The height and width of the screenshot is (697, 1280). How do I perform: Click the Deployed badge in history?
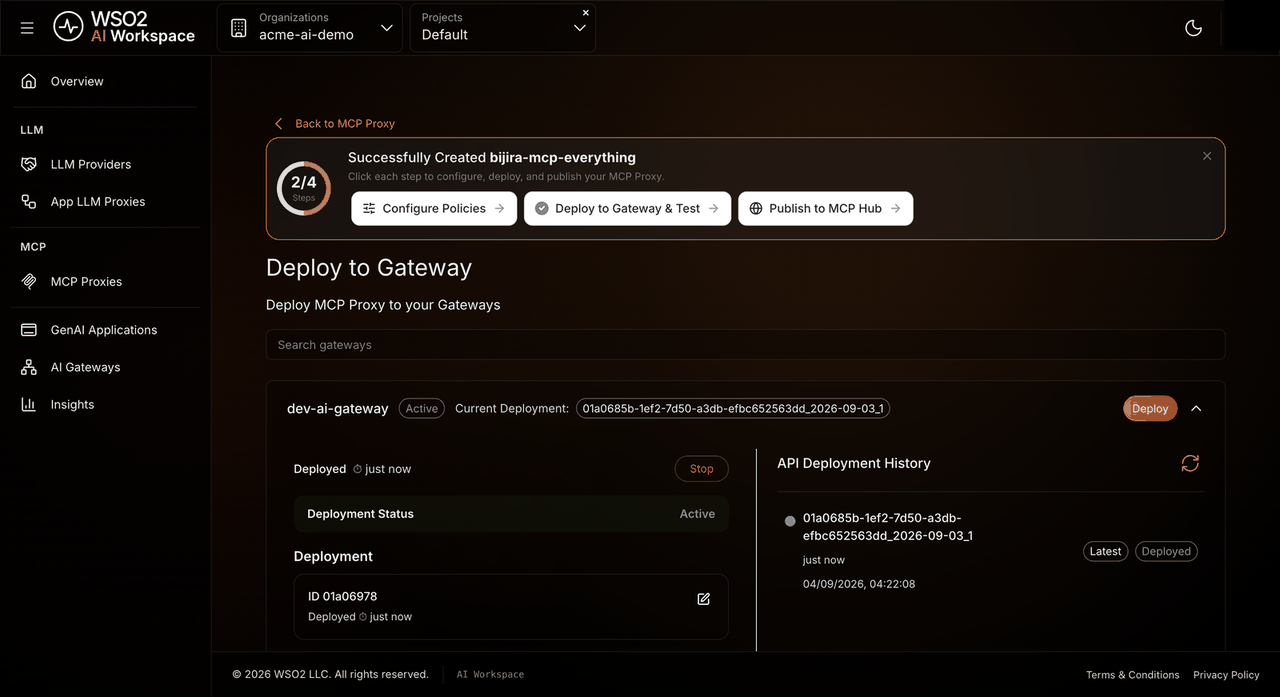click(x=1166, y=551)
